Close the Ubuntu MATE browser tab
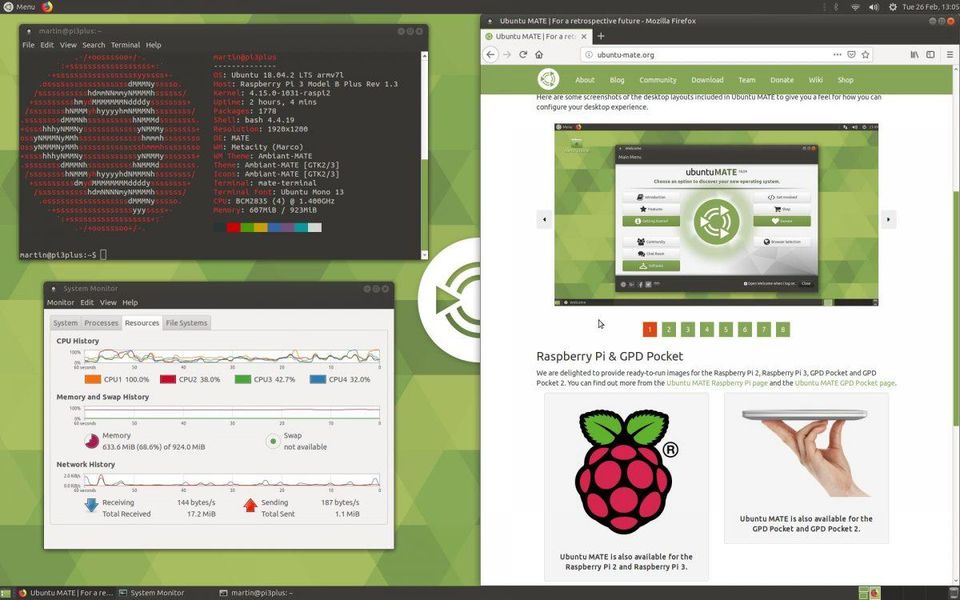The height and width of the screenshot is (600, 960). [x=583, y=37]
